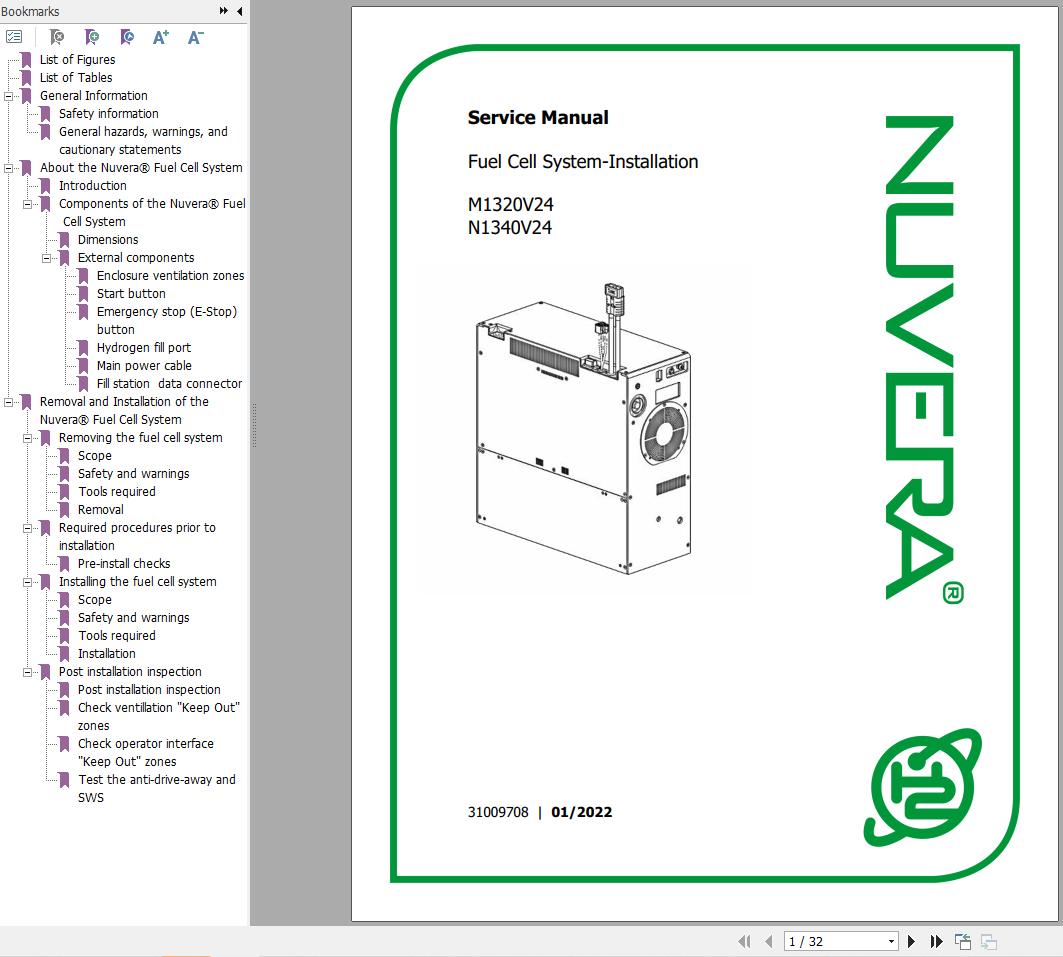Click the document number 31009708

(x=498, y=812)
